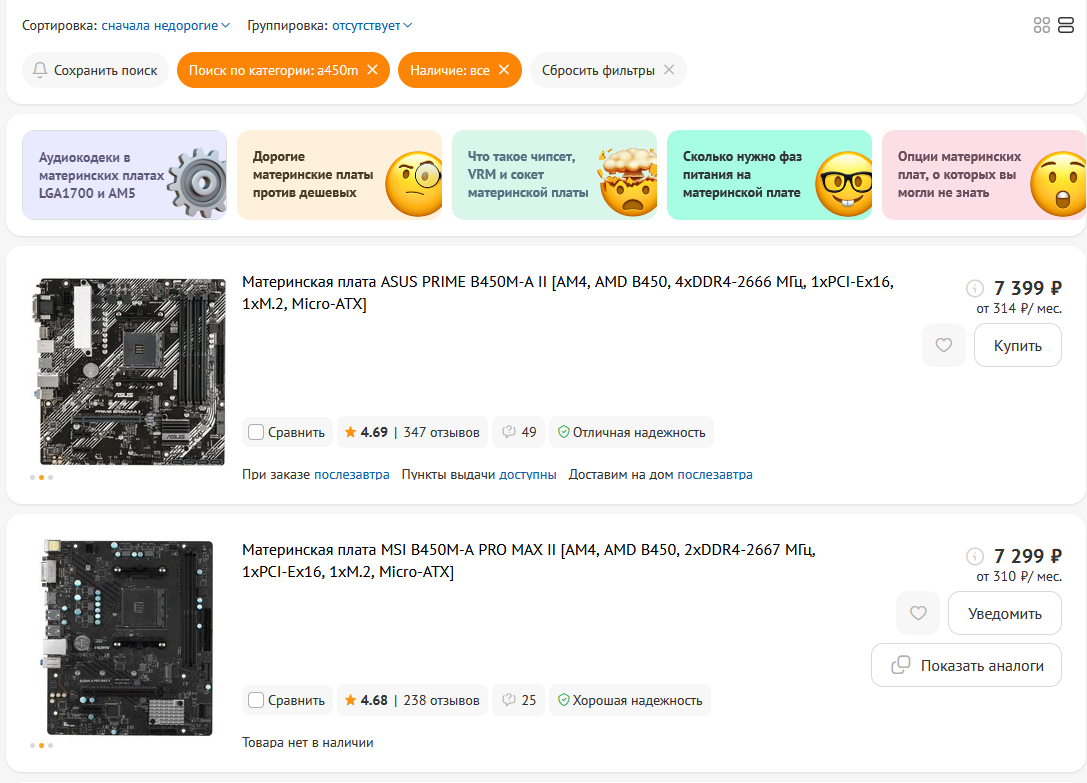The image size is (1087, 783).
Task: Tick 'Сравнить' checkbox for MSI B450M-A PRO MAX II
Action: click(x=256, y=700)
